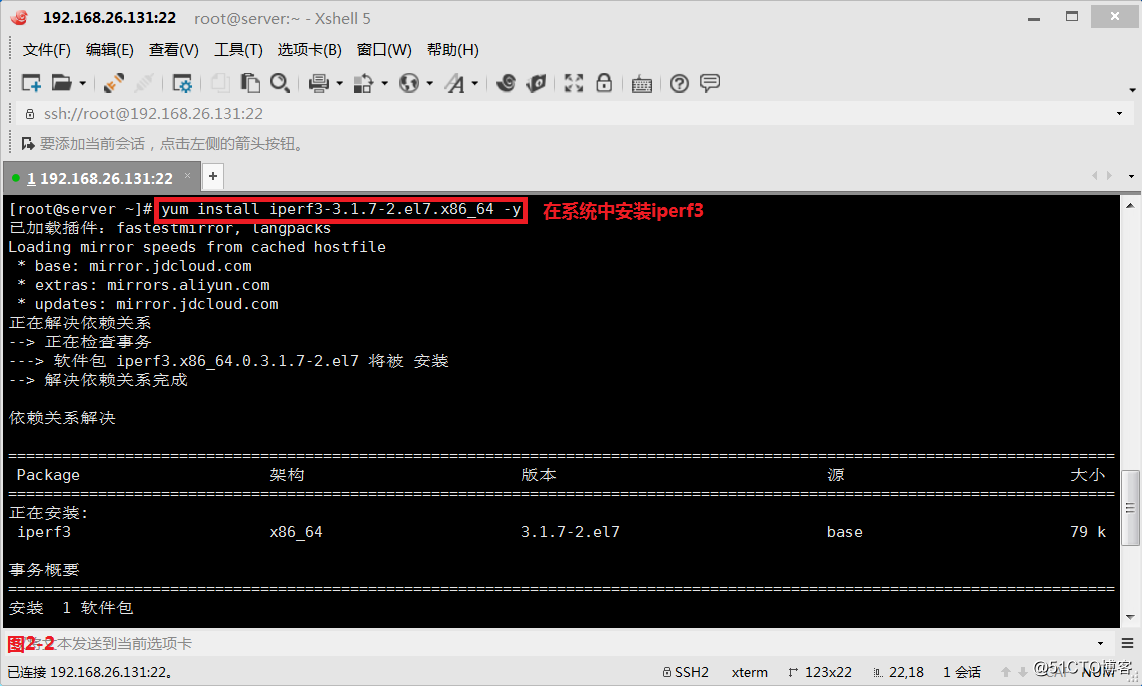Click the 79 k size value
1142x686 pixels.
(x=1088, y=532)
